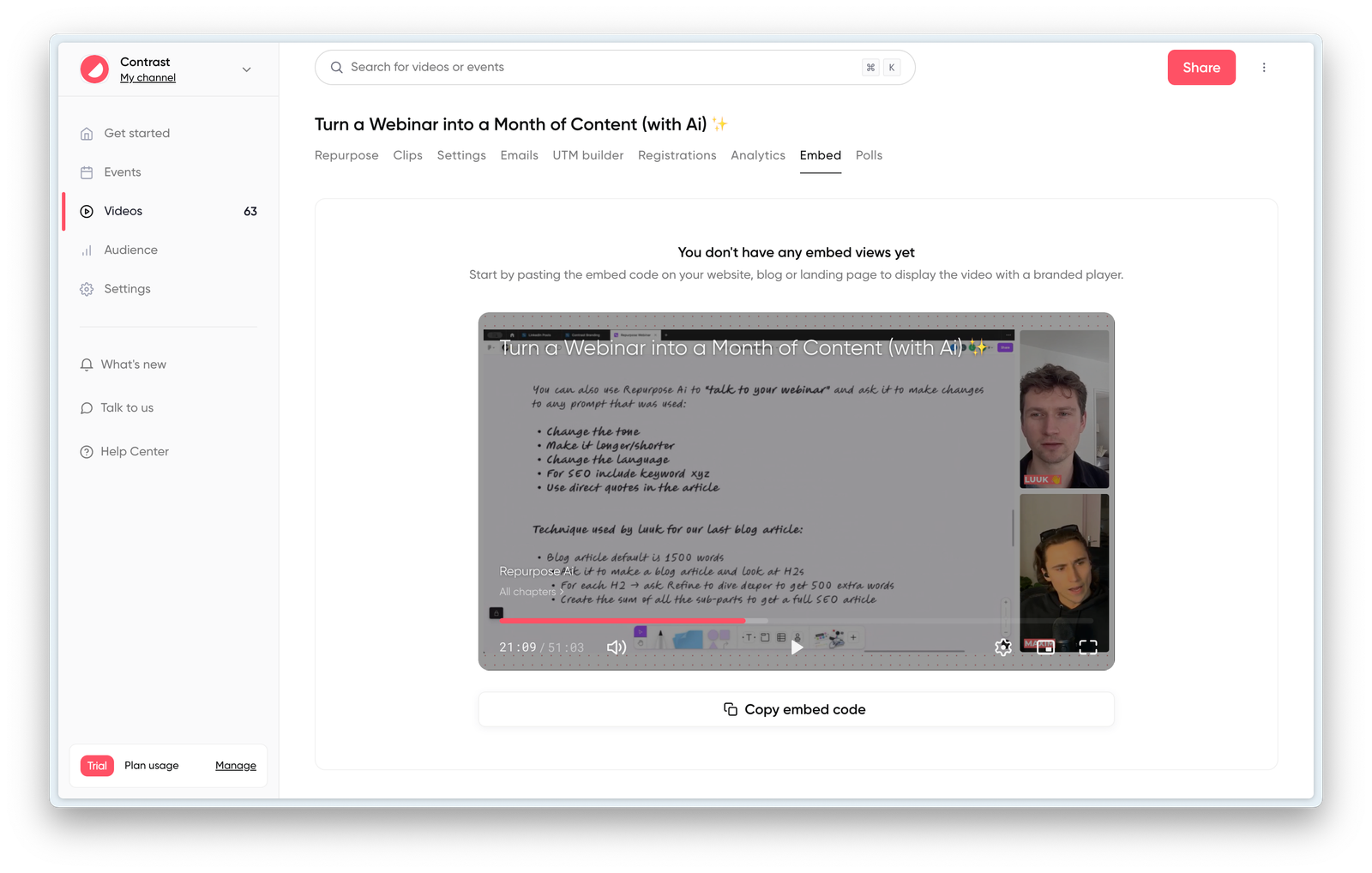The height and width of the screenshot is (873, 1372).
Task: Open the Registrations tab
Action: (x=677, y=155)
